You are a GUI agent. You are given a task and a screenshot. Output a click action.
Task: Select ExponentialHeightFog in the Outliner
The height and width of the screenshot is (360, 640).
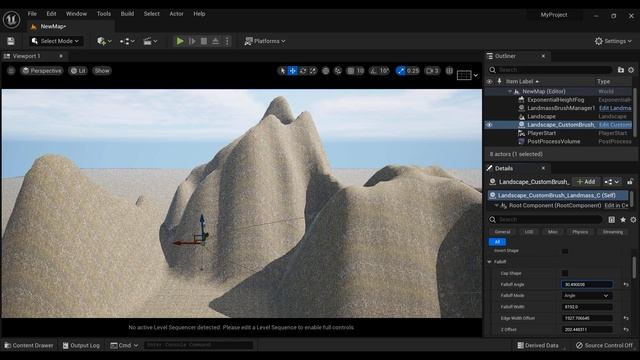tap(556, 100)
